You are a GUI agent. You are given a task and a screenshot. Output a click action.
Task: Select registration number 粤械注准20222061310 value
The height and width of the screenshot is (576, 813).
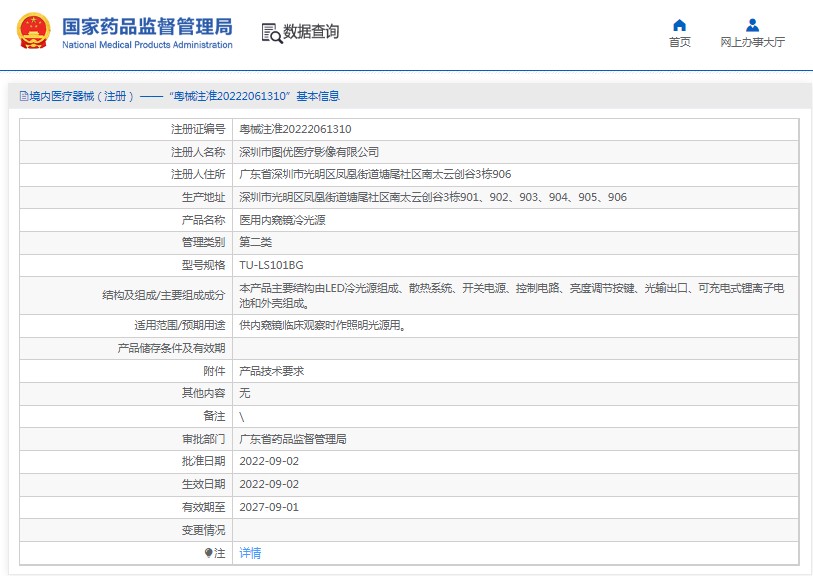tap(295, 129)
